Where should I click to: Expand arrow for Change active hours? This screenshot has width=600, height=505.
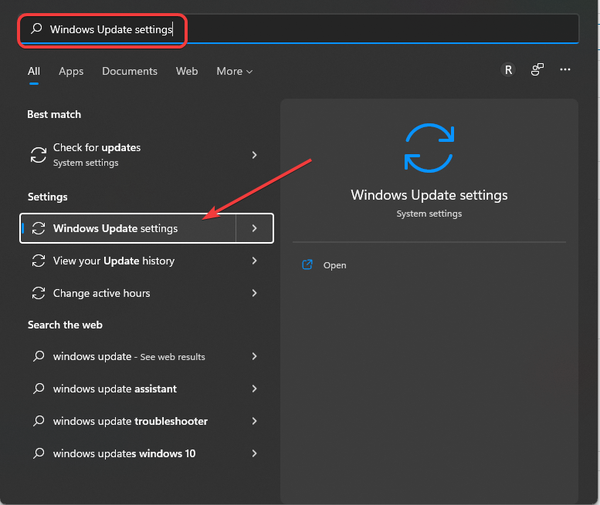[254, 293]
